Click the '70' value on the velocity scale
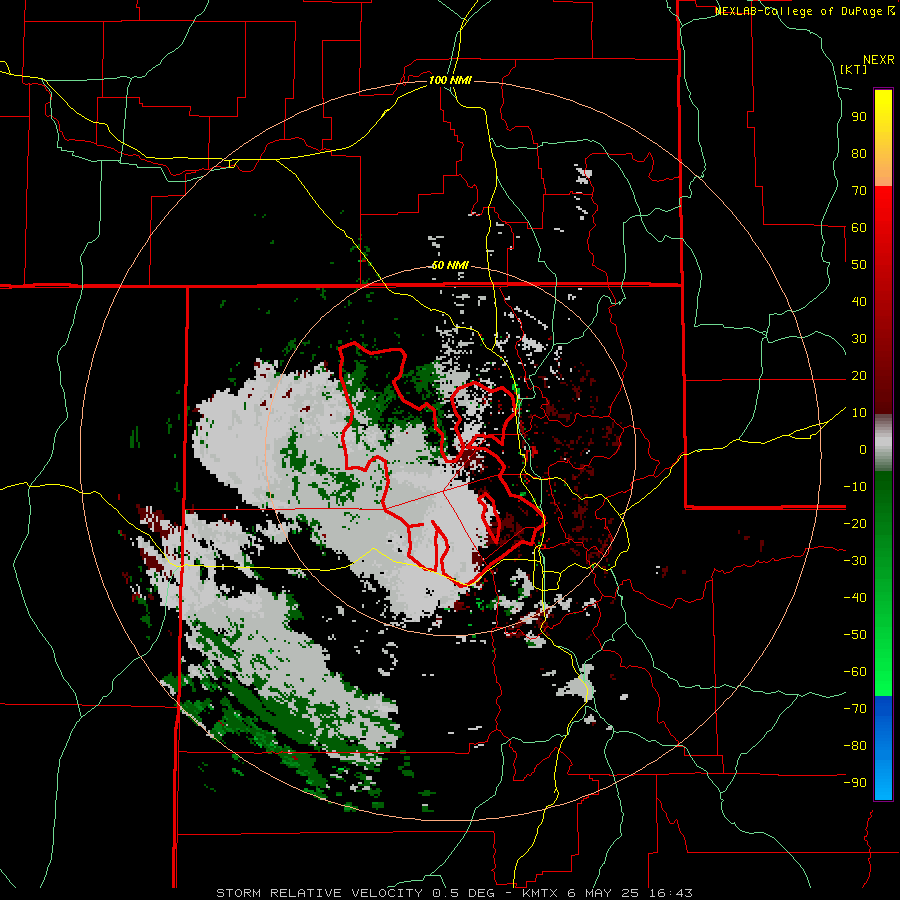 pyautogui.click(x=859, y=191)
